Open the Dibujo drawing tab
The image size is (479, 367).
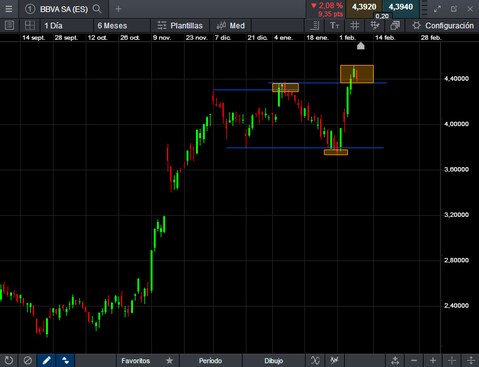coord(274,361)
